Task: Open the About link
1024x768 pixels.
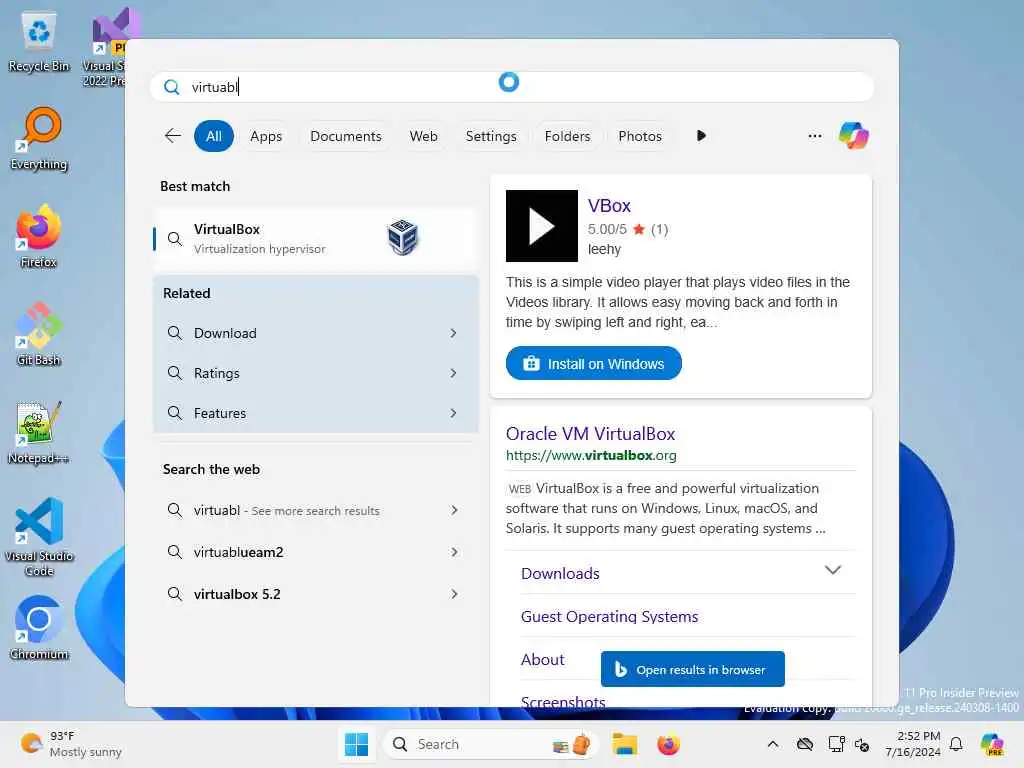Action: coord(543,660)
